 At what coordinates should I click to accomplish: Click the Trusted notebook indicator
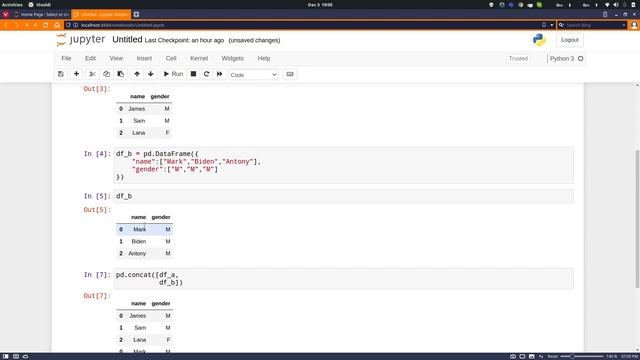click(x=518, y=59)
